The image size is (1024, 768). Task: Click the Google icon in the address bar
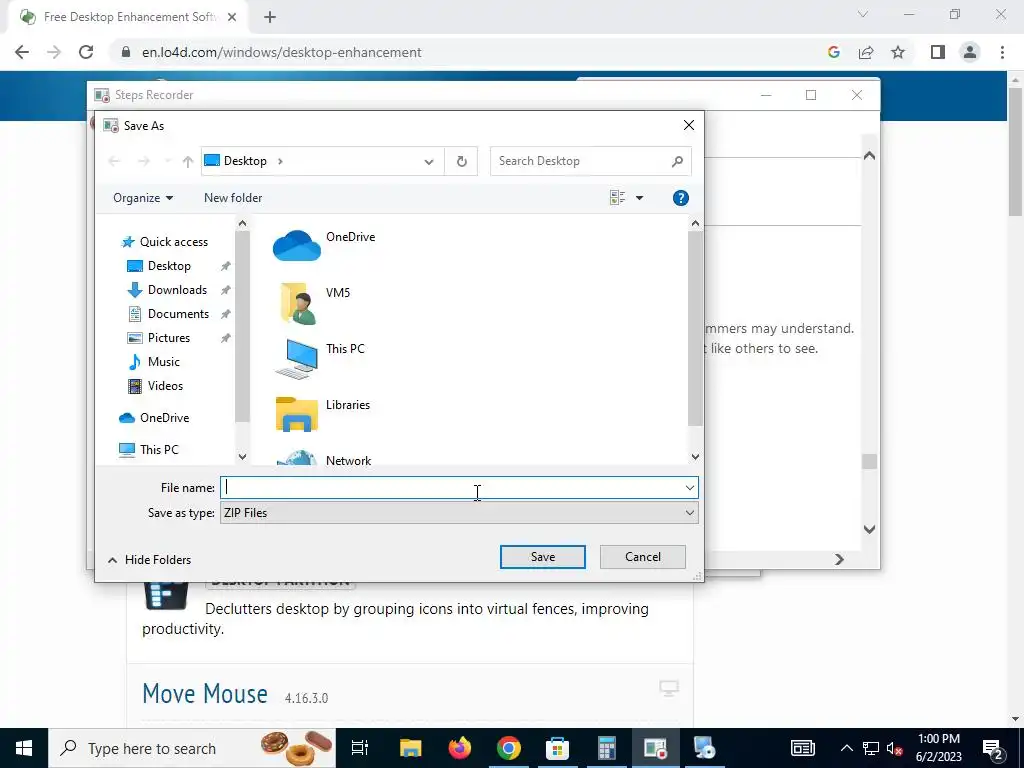[x=833, y=52]
